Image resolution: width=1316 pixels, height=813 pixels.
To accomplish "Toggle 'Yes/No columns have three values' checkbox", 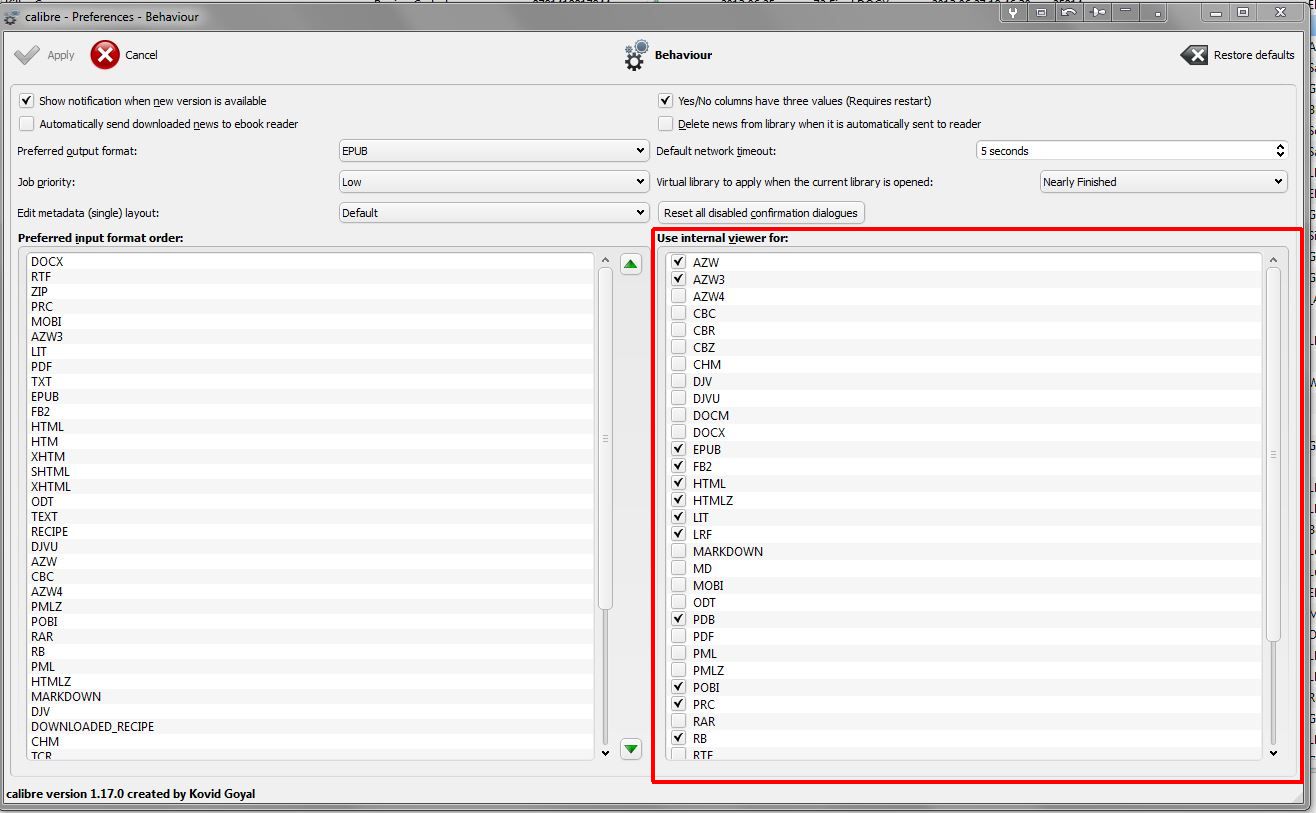I will point(666,101).
